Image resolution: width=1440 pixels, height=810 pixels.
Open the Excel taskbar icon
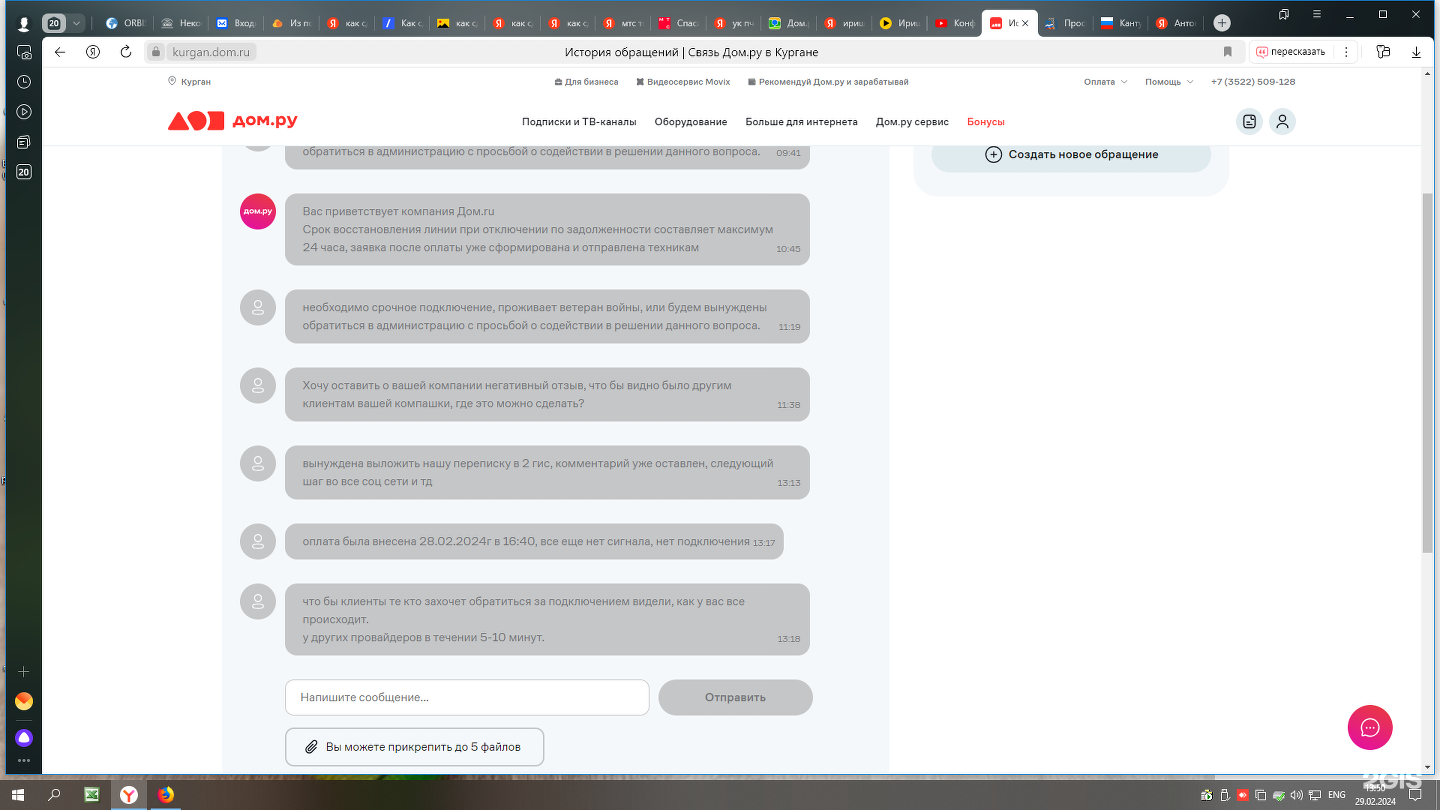click(92, 795)
